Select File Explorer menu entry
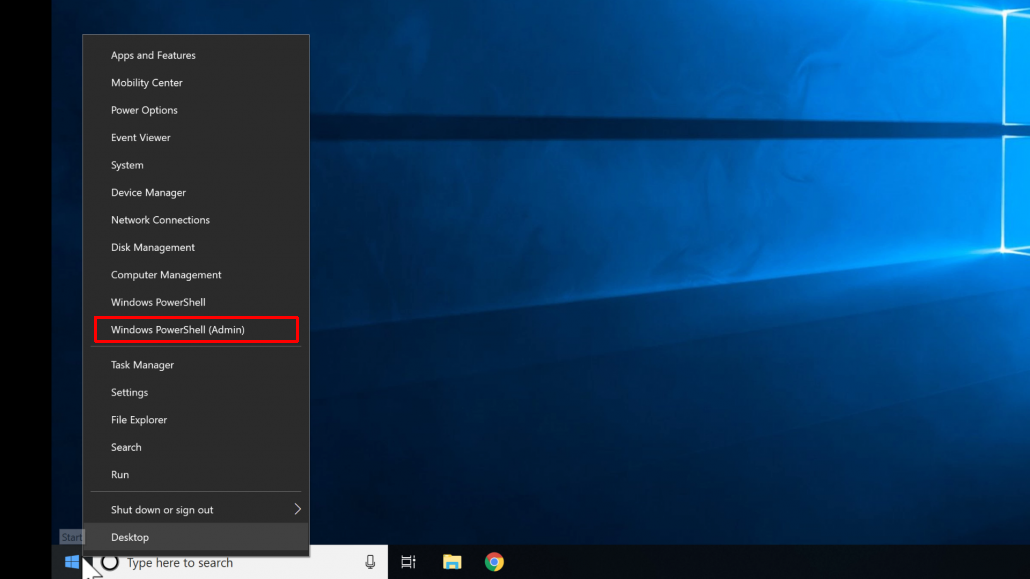The width and height of the screenshot is (1030, 579). [x=196, y=420]
